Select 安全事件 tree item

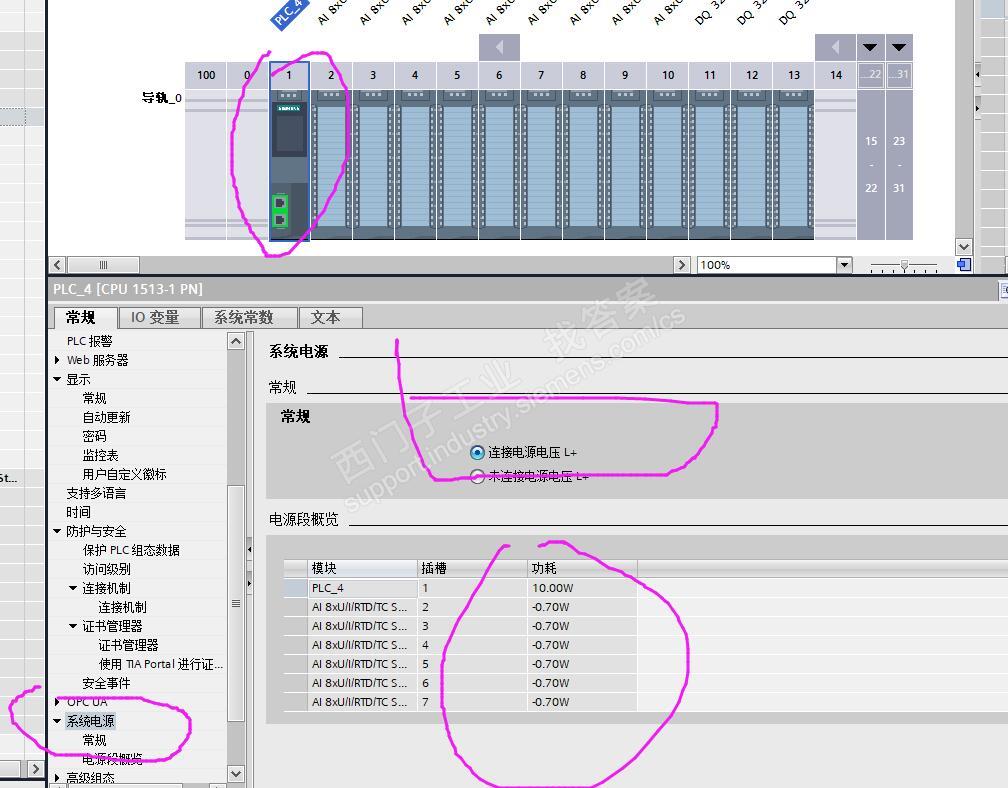106,683
